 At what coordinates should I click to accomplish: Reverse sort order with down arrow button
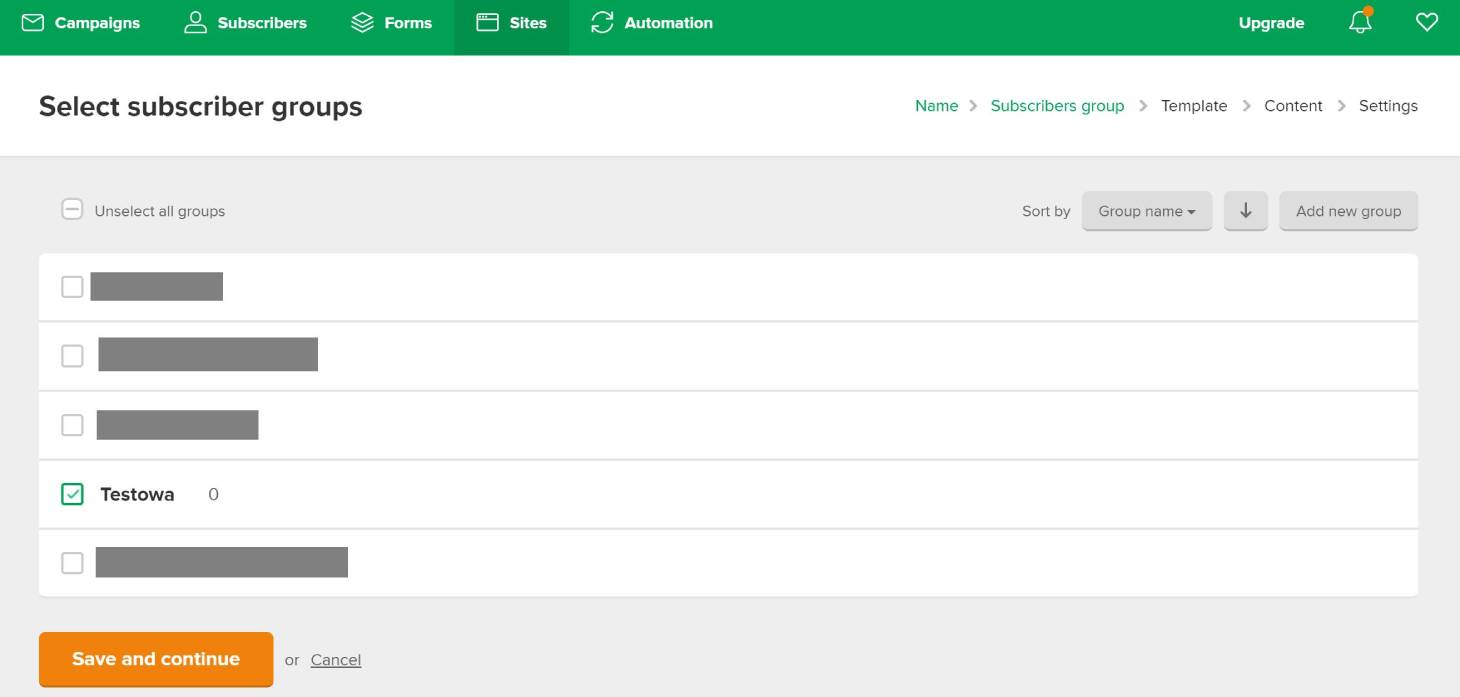1245,211
